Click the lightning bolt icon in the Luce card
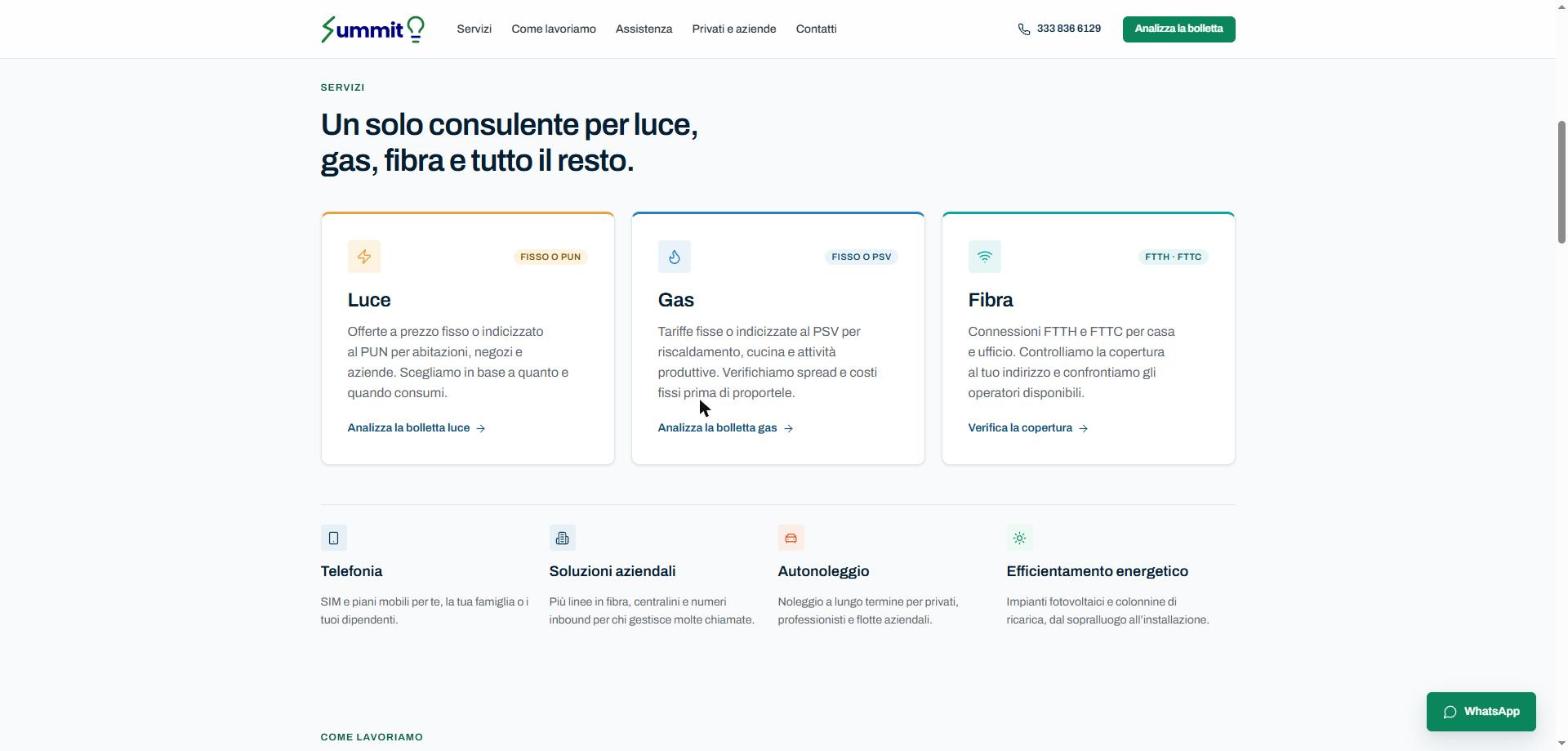The height and width of the screenshot is (751, 1568). click(x=364, y=257)
